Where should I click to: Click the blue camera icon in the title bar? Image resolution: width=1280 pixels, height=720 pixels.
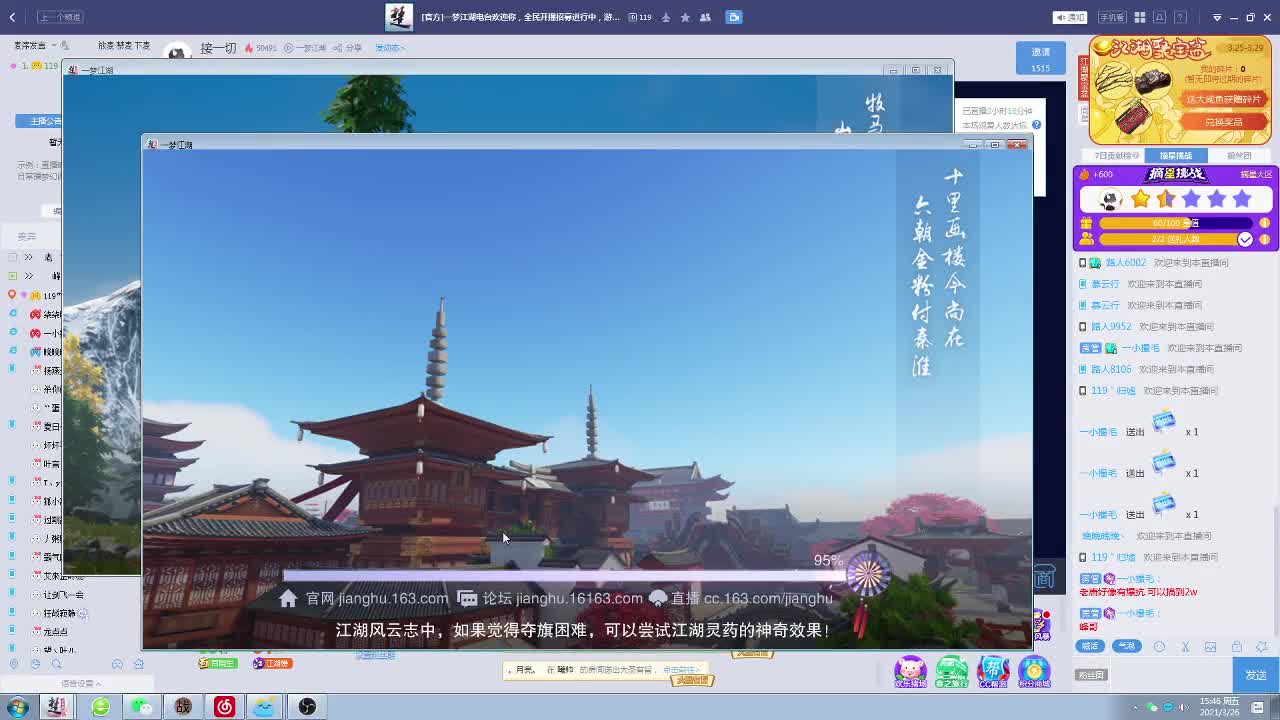(734, 17)
